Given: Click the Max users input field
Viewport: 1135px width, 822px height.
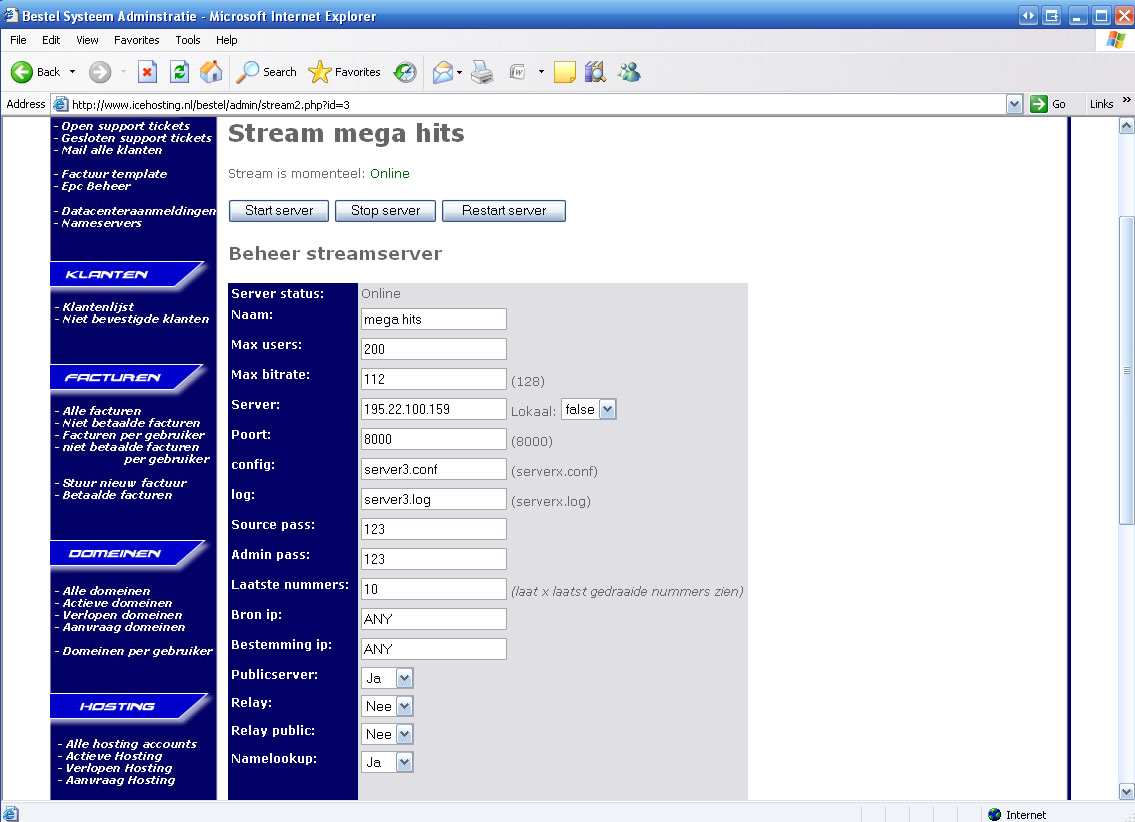Looking at the screenshot, I should click(433, 349).
